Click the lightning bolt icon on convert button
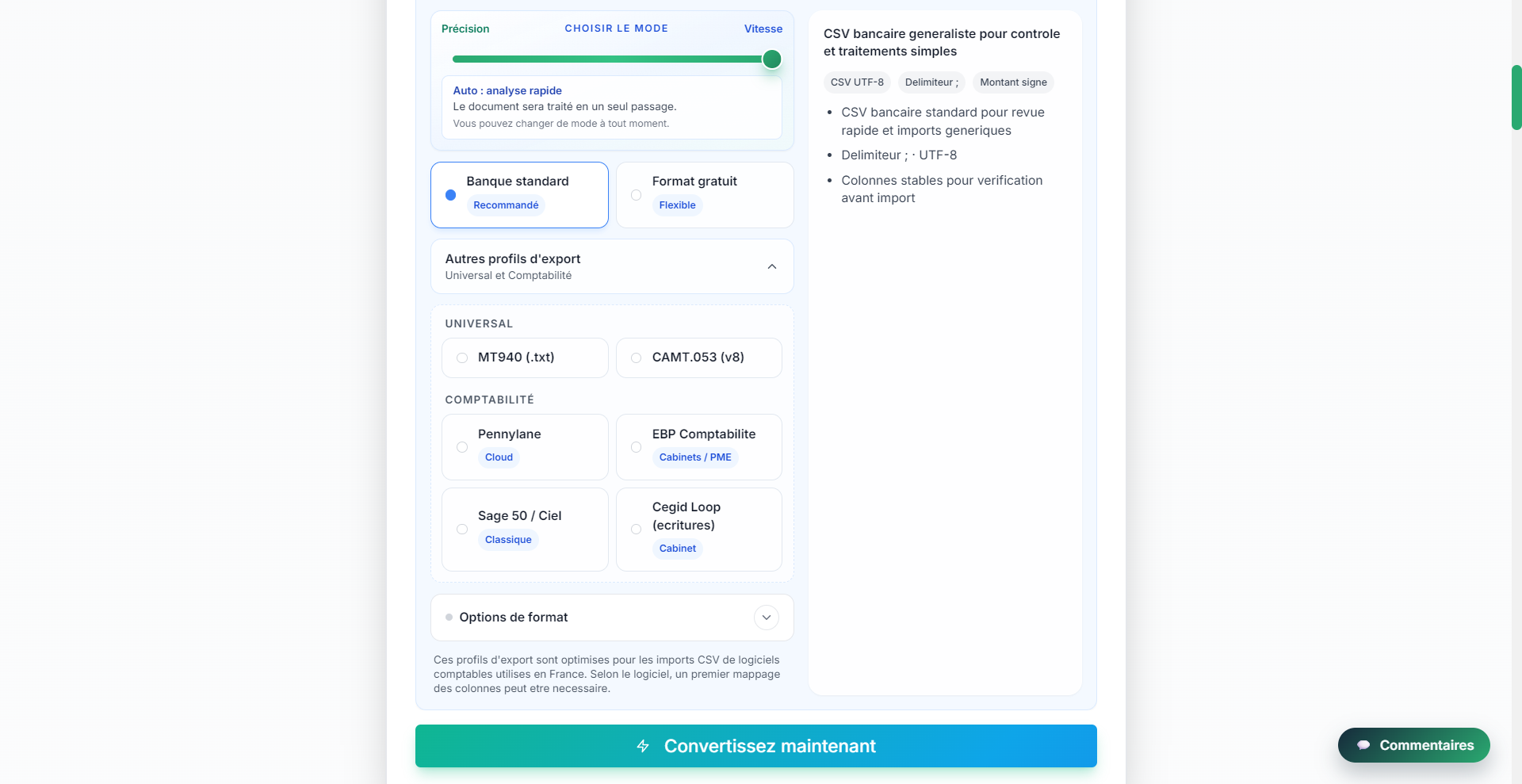 coord(643,746)
